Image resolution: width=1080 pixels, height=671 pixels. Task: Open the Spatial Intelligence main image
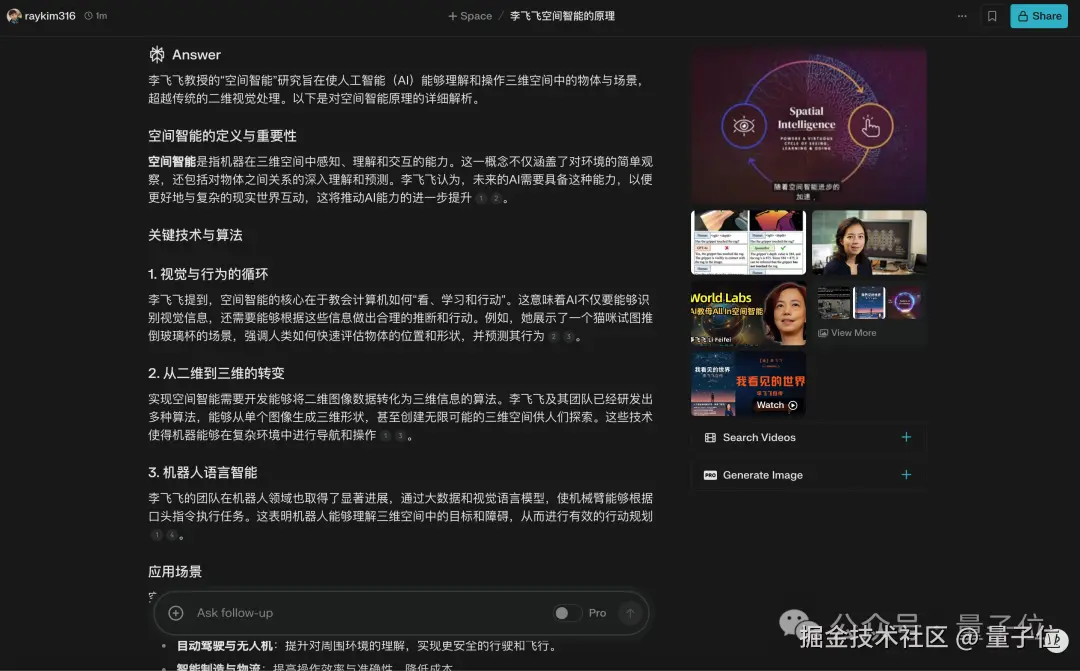tap(809, 127)
